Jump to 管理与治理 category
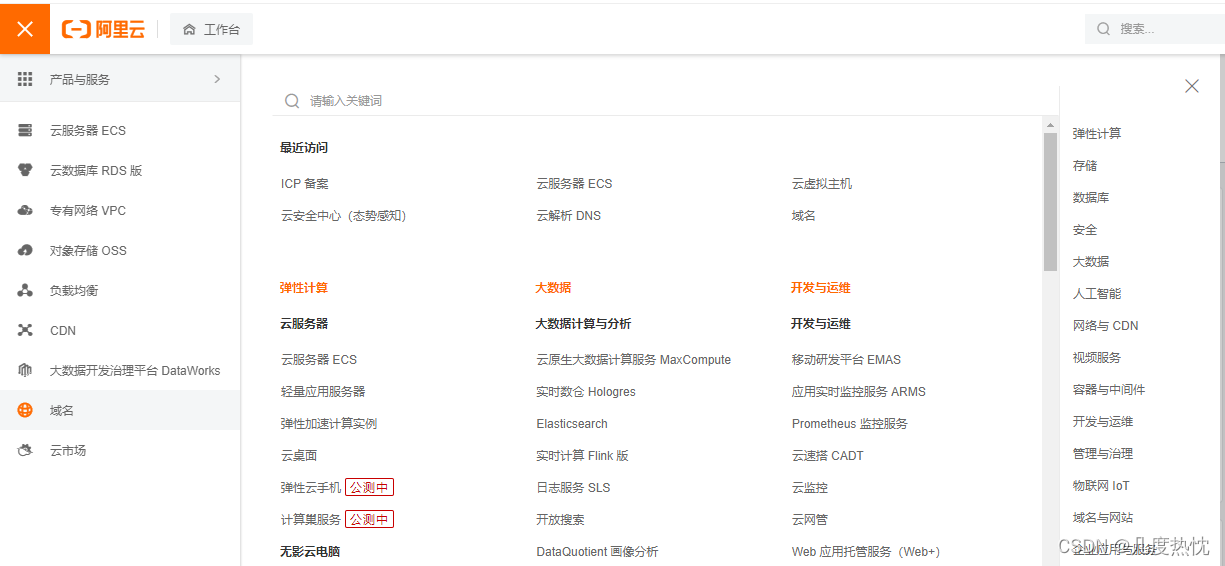1225x566 pixels. (1103, 454)
